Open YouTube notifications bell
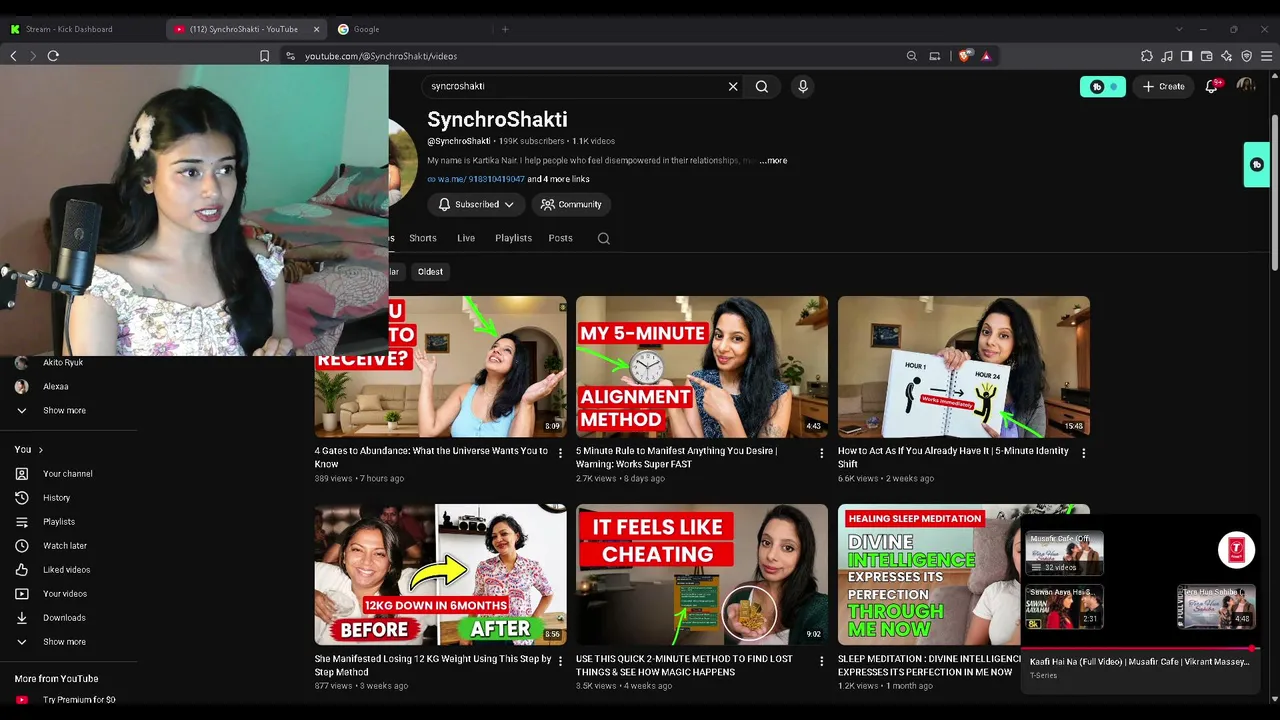This screenshot has width=1280, height=720. click(1212, 86)
